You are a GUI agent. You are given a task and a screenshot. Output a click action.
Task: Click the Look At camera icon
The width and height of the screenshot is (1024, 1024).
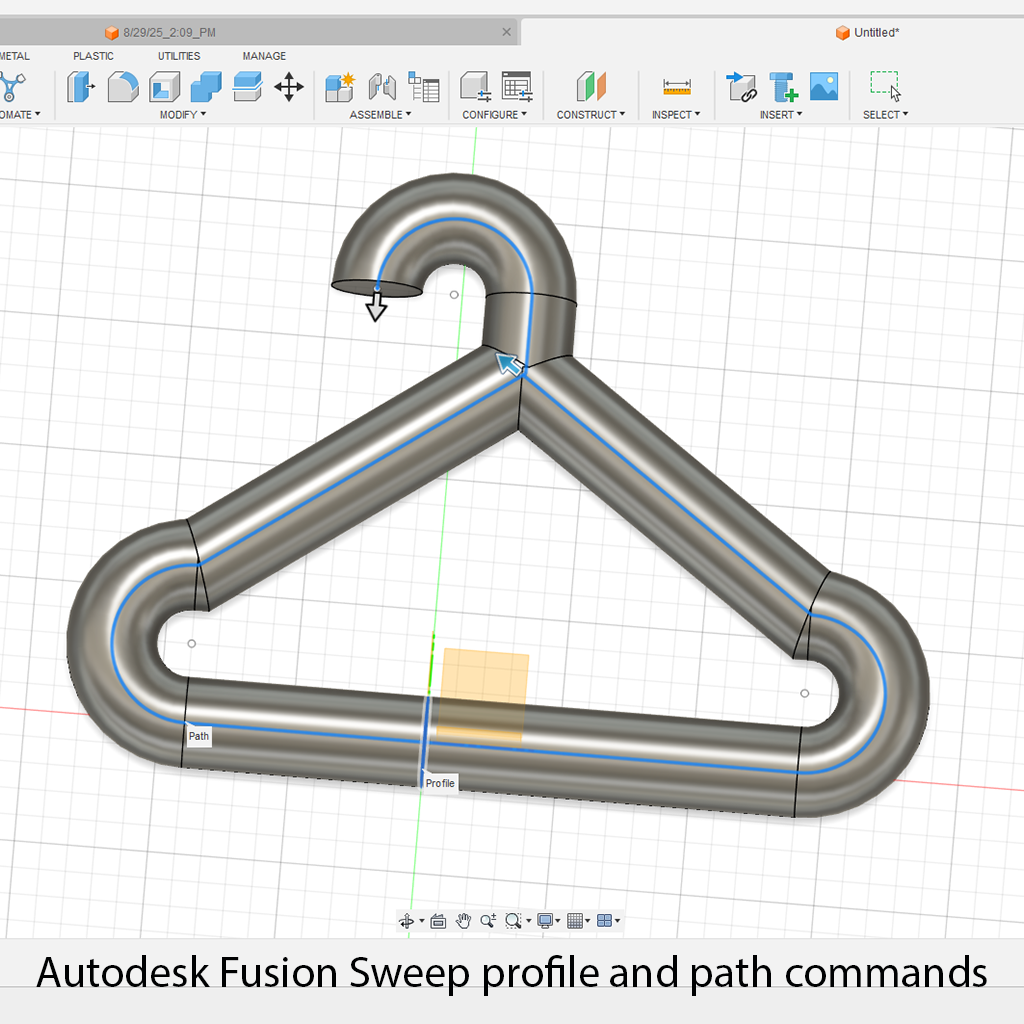[438, 921]
